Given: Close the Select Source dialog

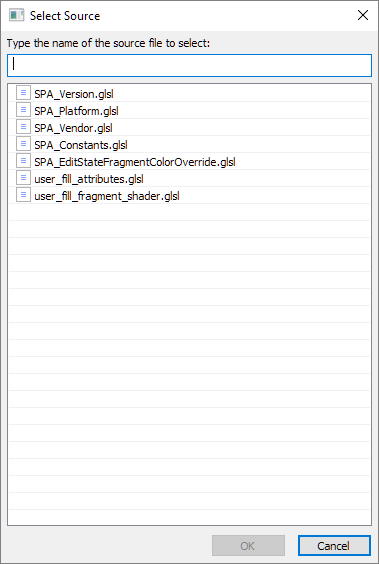Looking at the screenshot, I should (x=363, y=15).
